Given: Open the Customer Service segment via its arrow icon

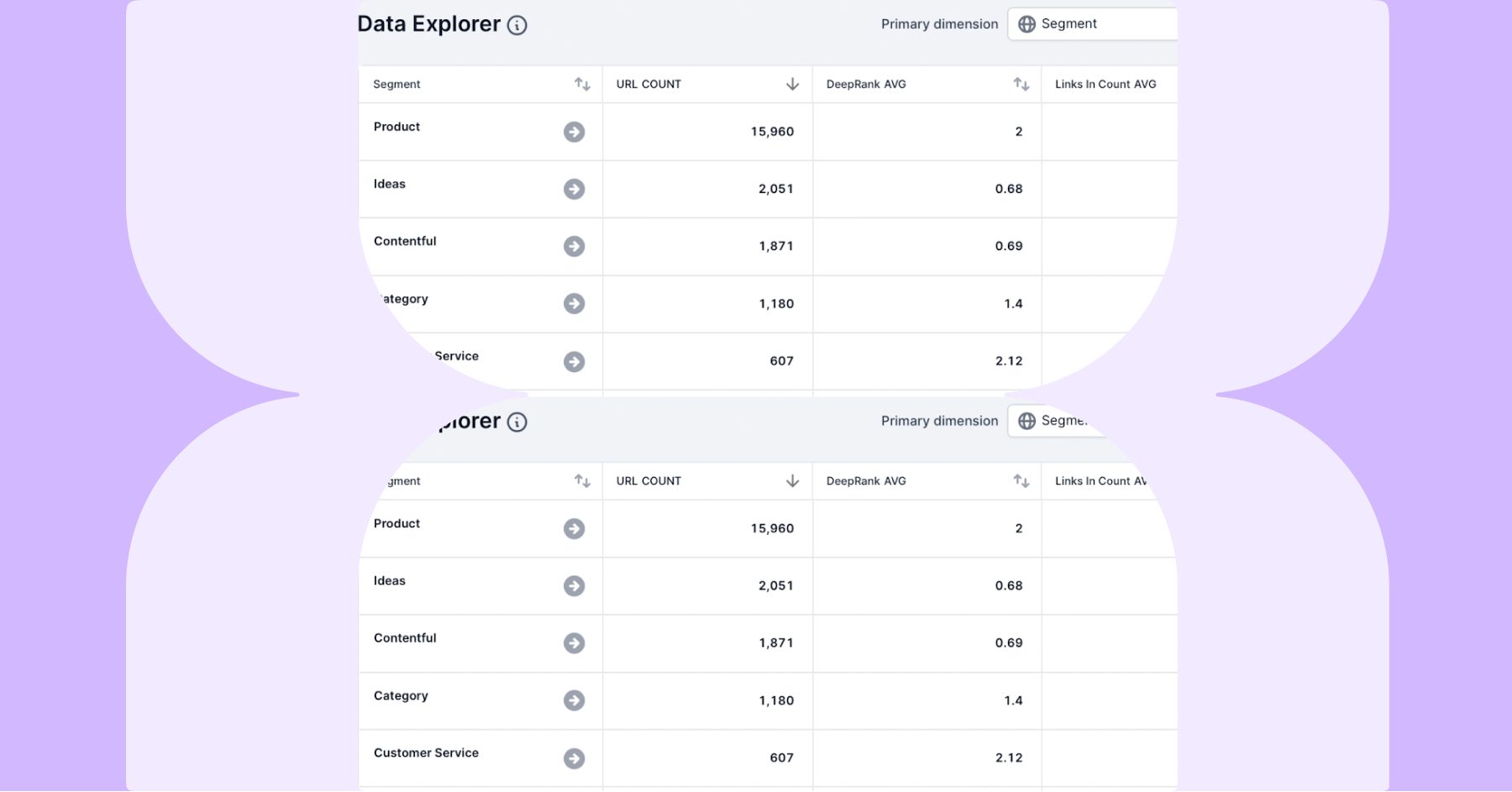Looking at the screenshot, I should (575, 361).
